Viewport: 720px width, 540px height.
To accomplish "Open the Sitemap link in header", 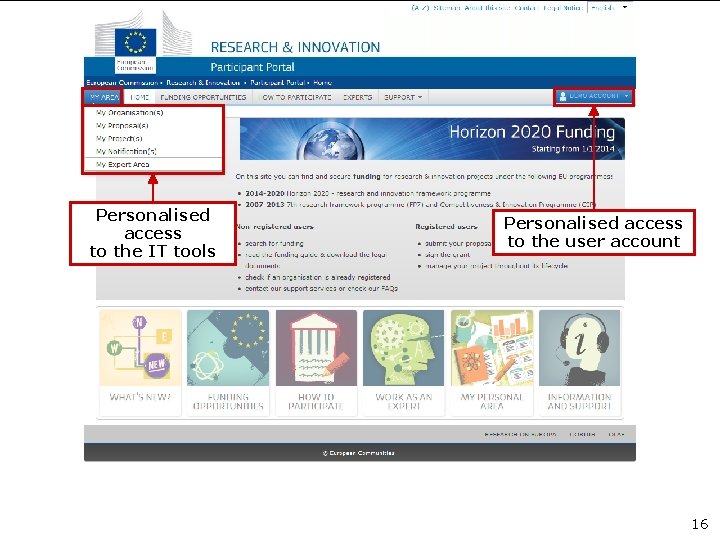I will [x=447, y=8].
